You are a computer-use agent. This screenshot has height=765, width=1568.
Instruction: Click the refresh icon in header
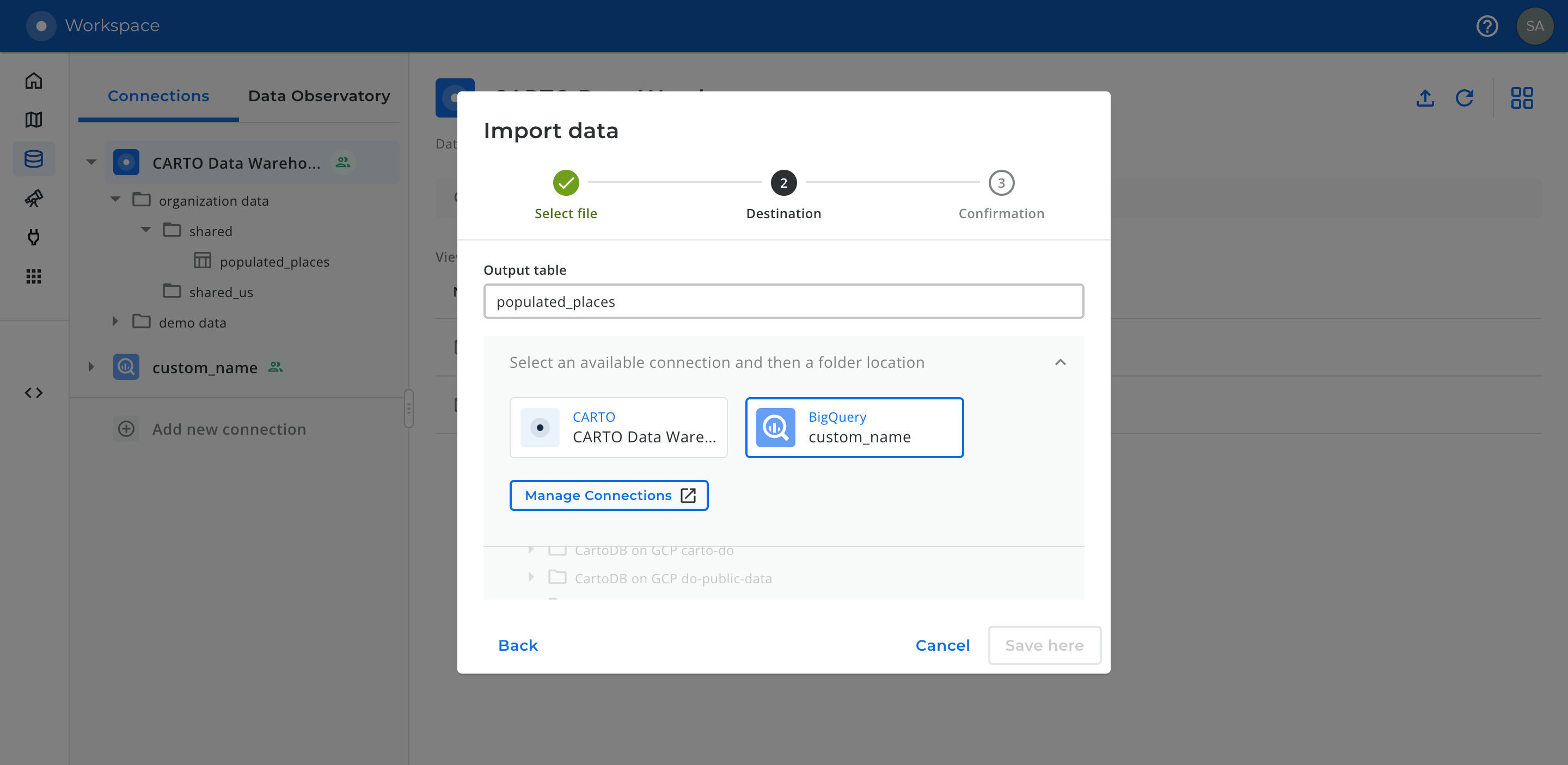coord(1465,98)
